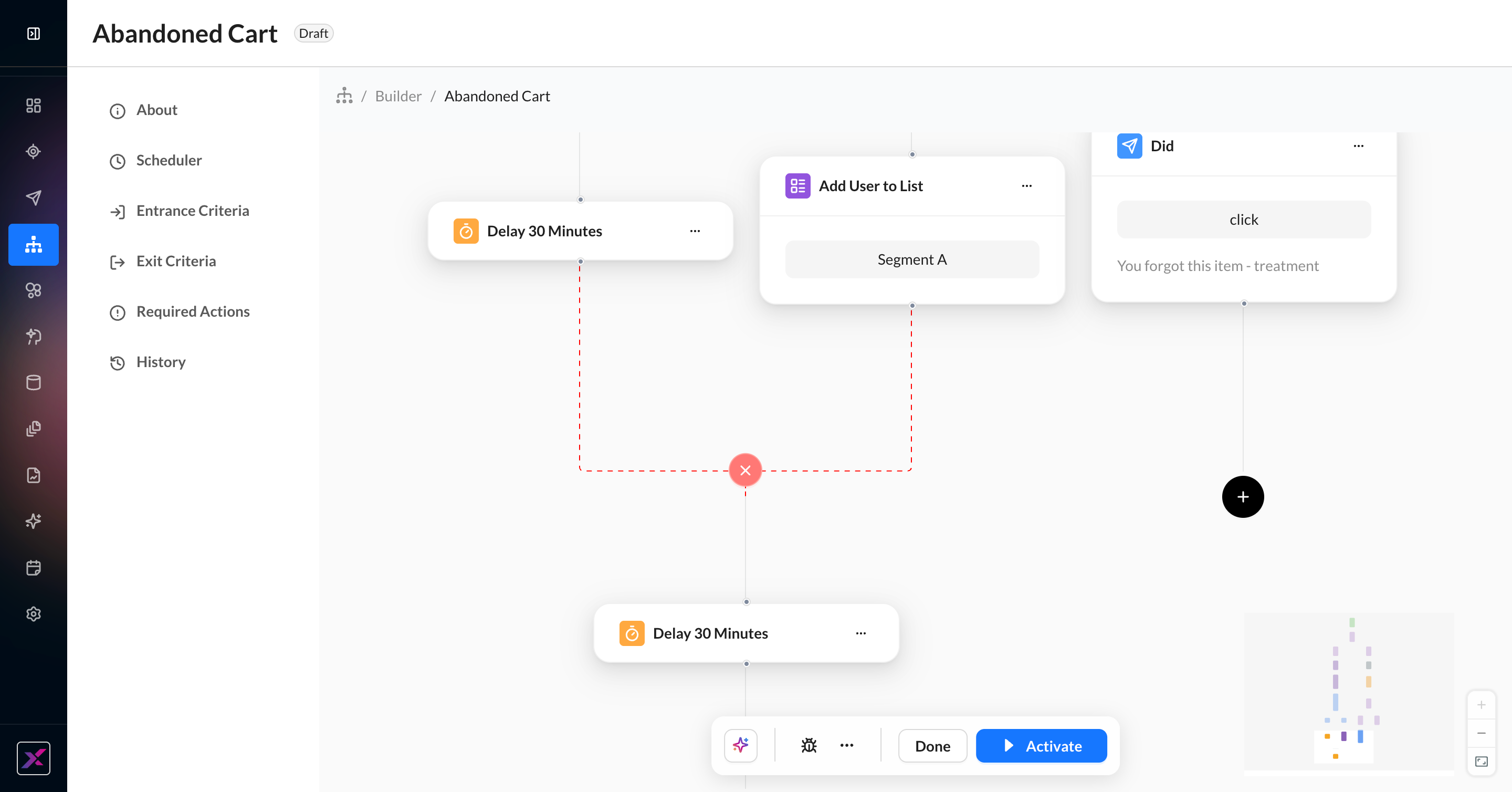Open more options on Add User to List node
Viewport: 1512px width, 792px height.
point(1026,186)
